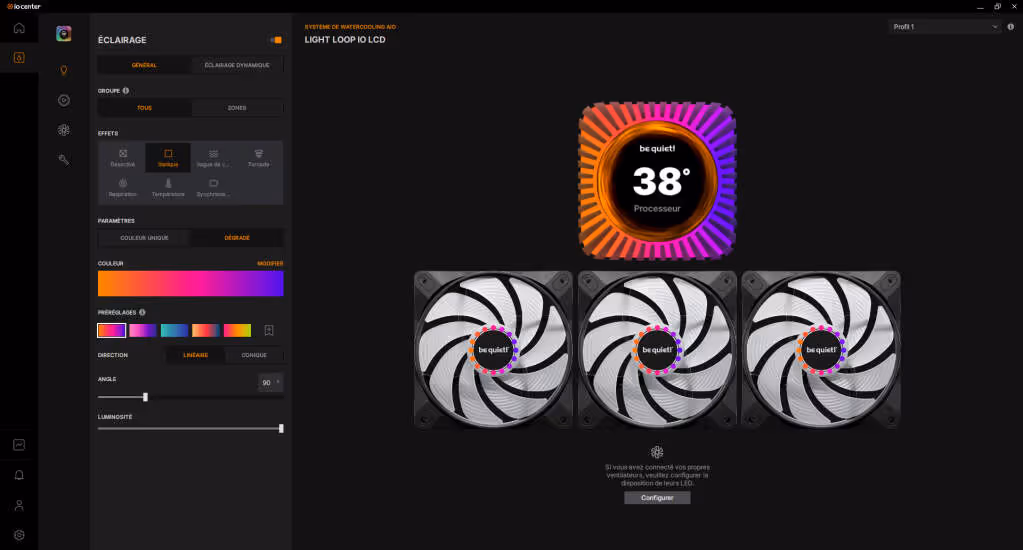The width and height of the screenshot is (1023, 550).
Task: Open the notifications bell
Action: (x=19, y=475)
